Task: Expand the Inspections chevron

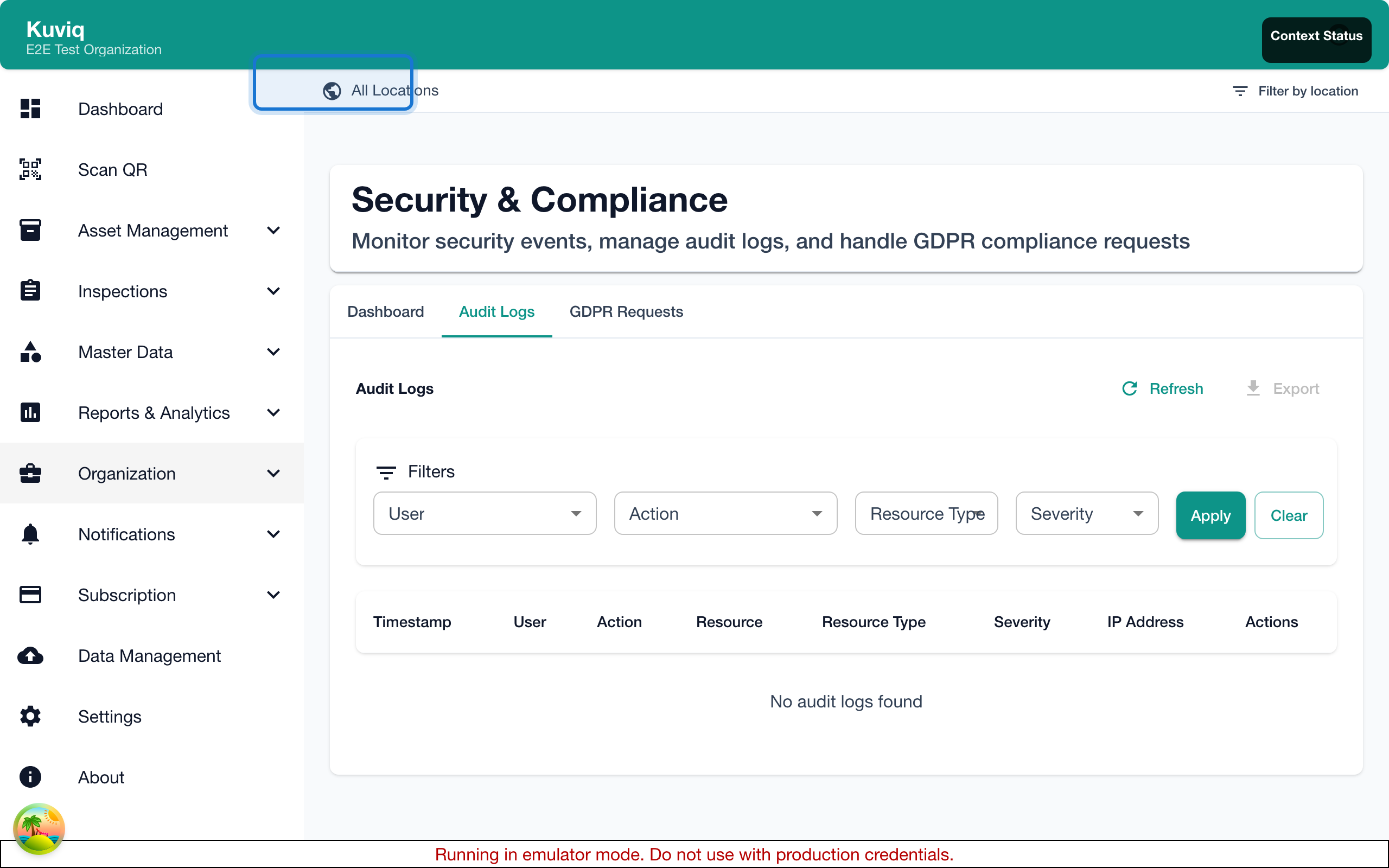Action: (274, 291)
